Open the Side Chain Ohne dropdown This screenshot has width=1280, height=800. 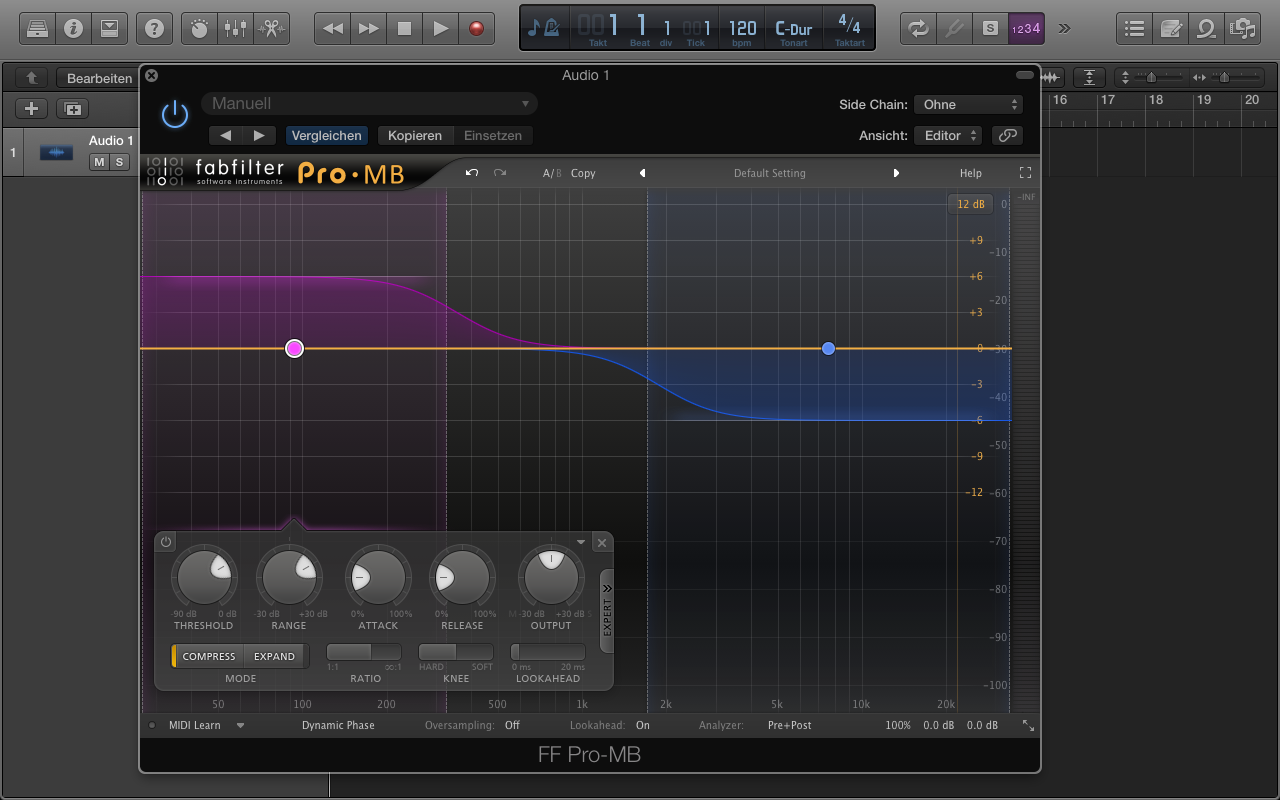tap(968, 104)
